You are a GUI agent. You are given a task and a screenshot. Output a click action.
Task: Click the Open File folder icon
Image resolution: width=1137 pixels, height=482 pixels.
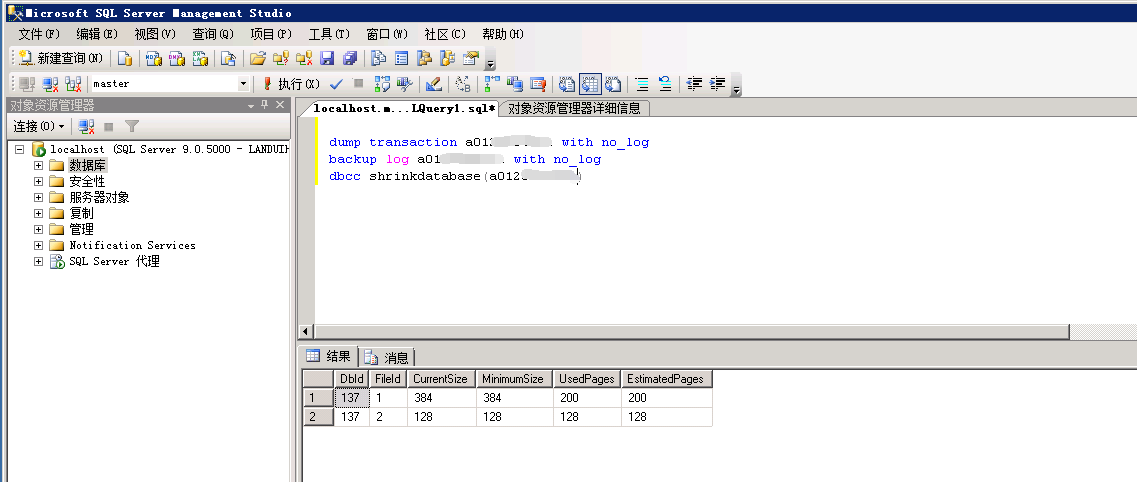[257, 58]
